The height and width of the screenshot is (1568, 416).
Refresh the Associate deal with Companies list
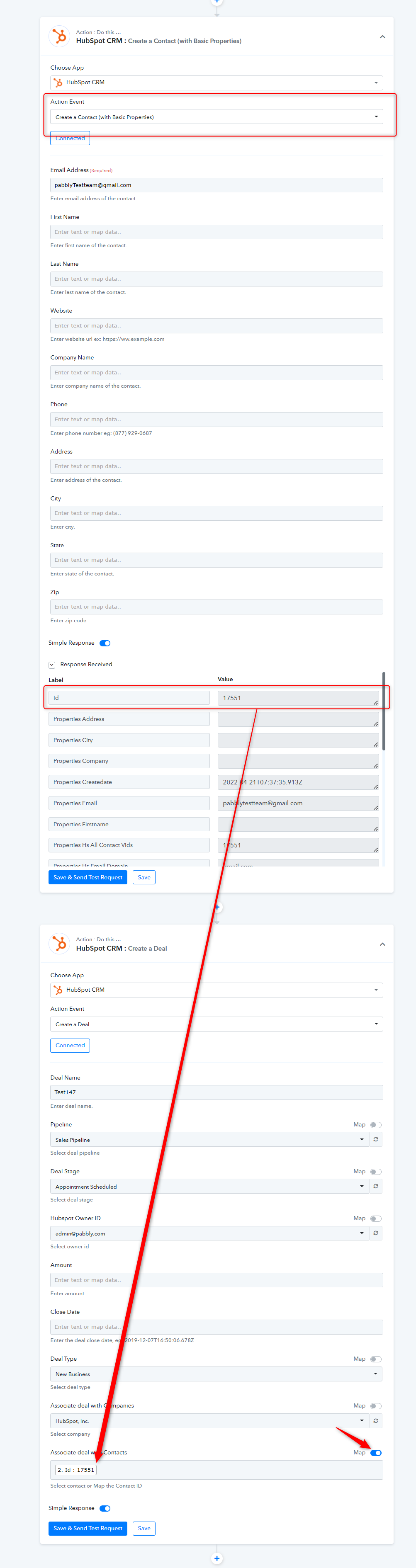(x=376, y=1420)
